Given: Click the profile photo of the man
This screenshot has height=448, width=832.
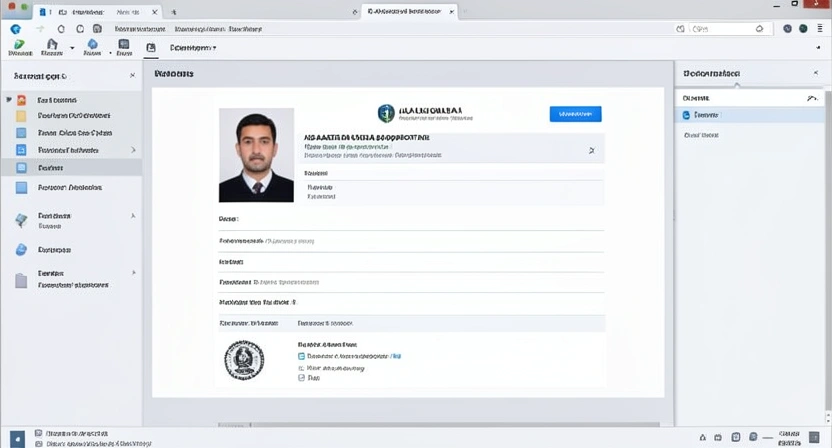Looking at the screenshot, I should [x=256, y=155].
